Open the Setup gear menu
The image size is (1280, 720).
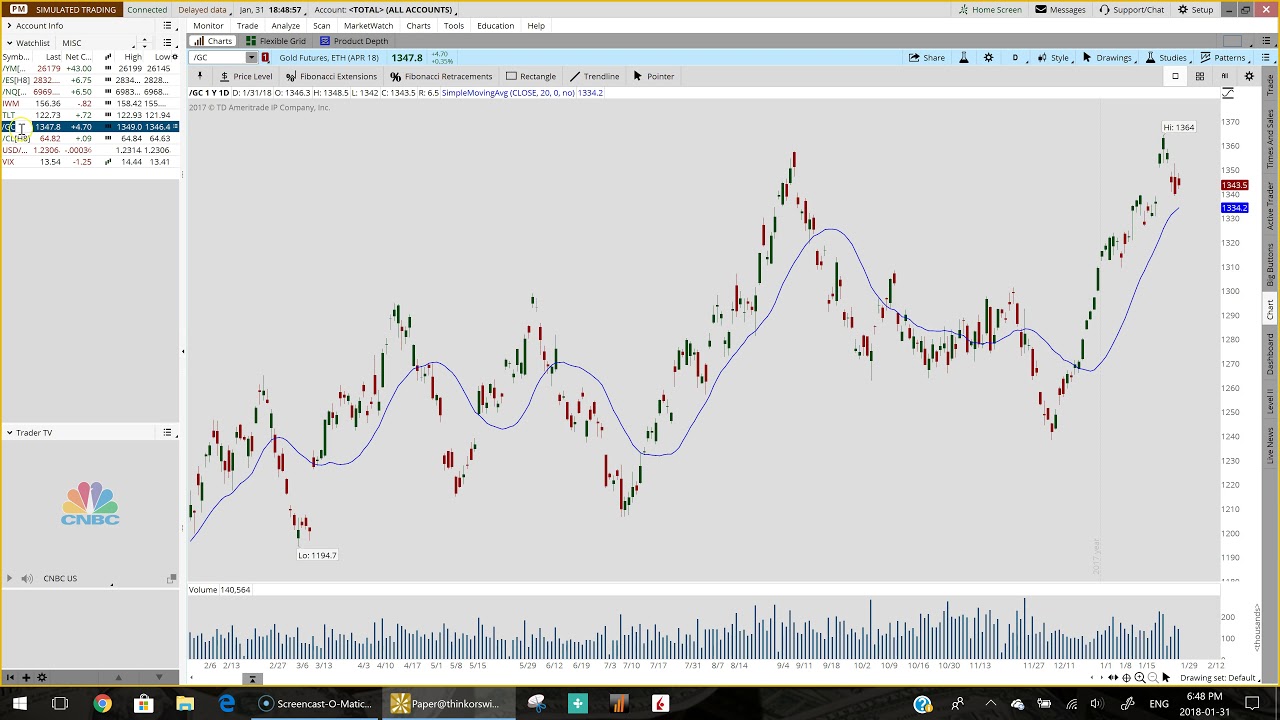click(x=1195, y=10)
